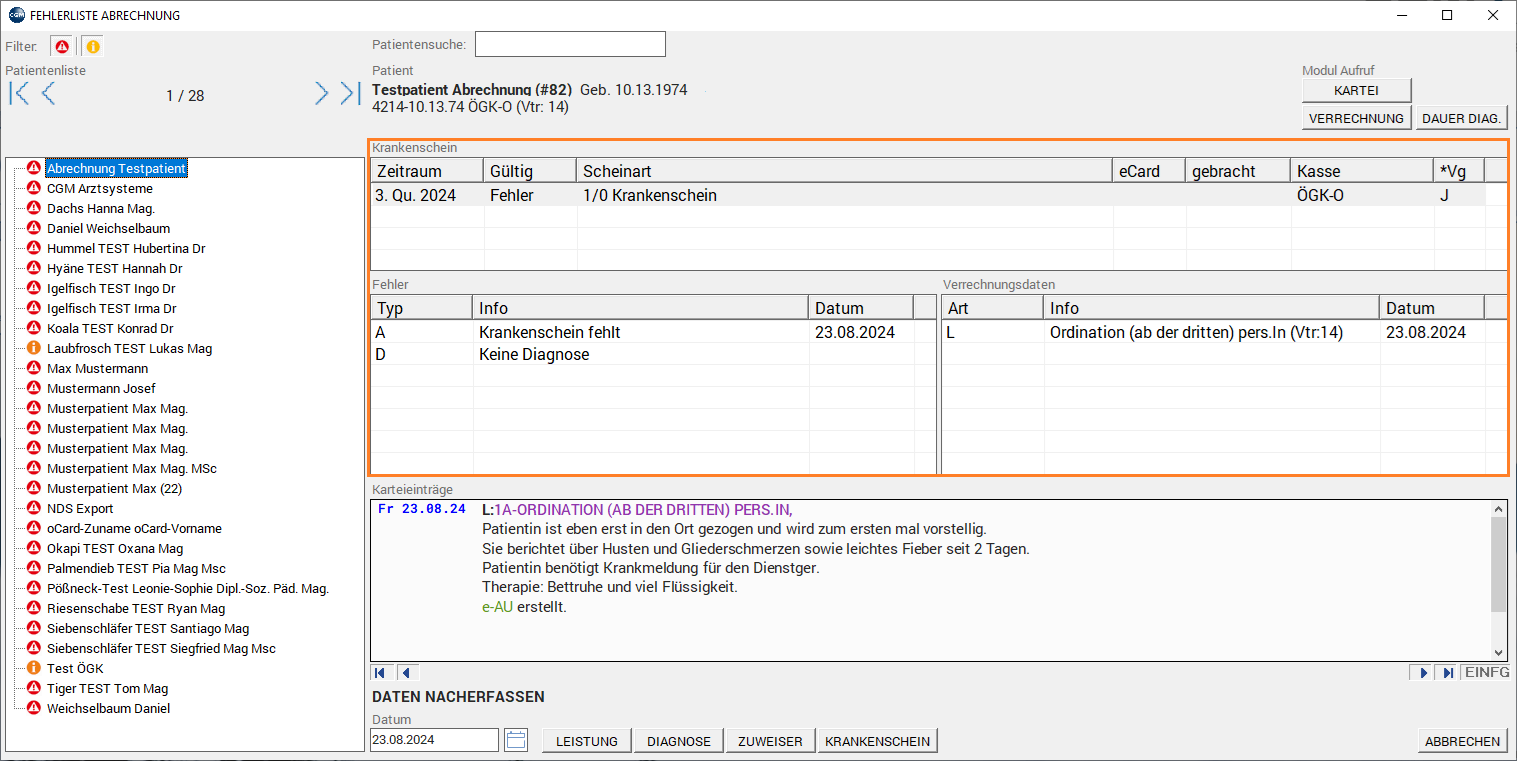Open the KARTEI module

[x=1356, y=90]
